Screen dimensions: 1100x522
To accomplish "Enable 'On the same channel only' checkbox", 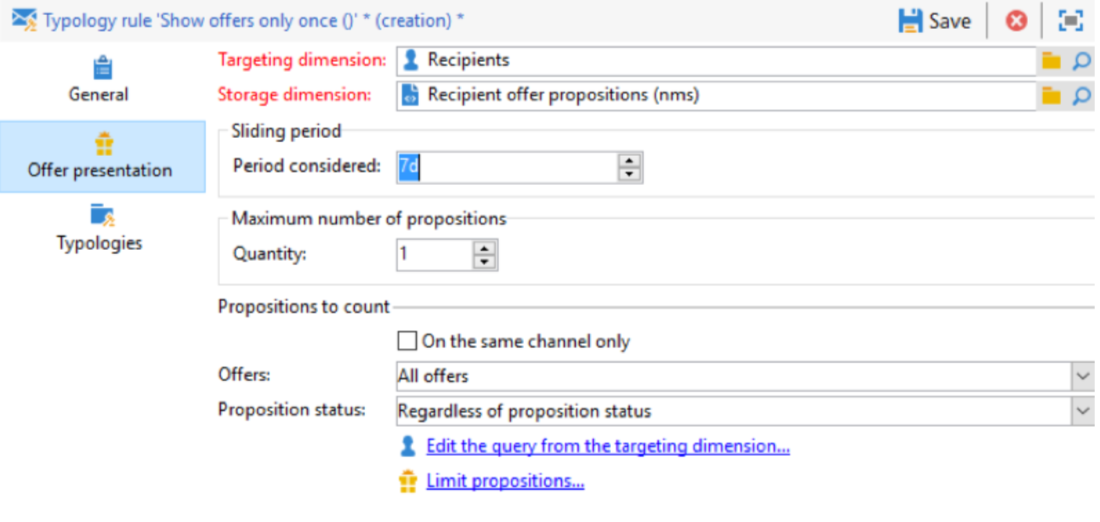I will coord(407,342).
